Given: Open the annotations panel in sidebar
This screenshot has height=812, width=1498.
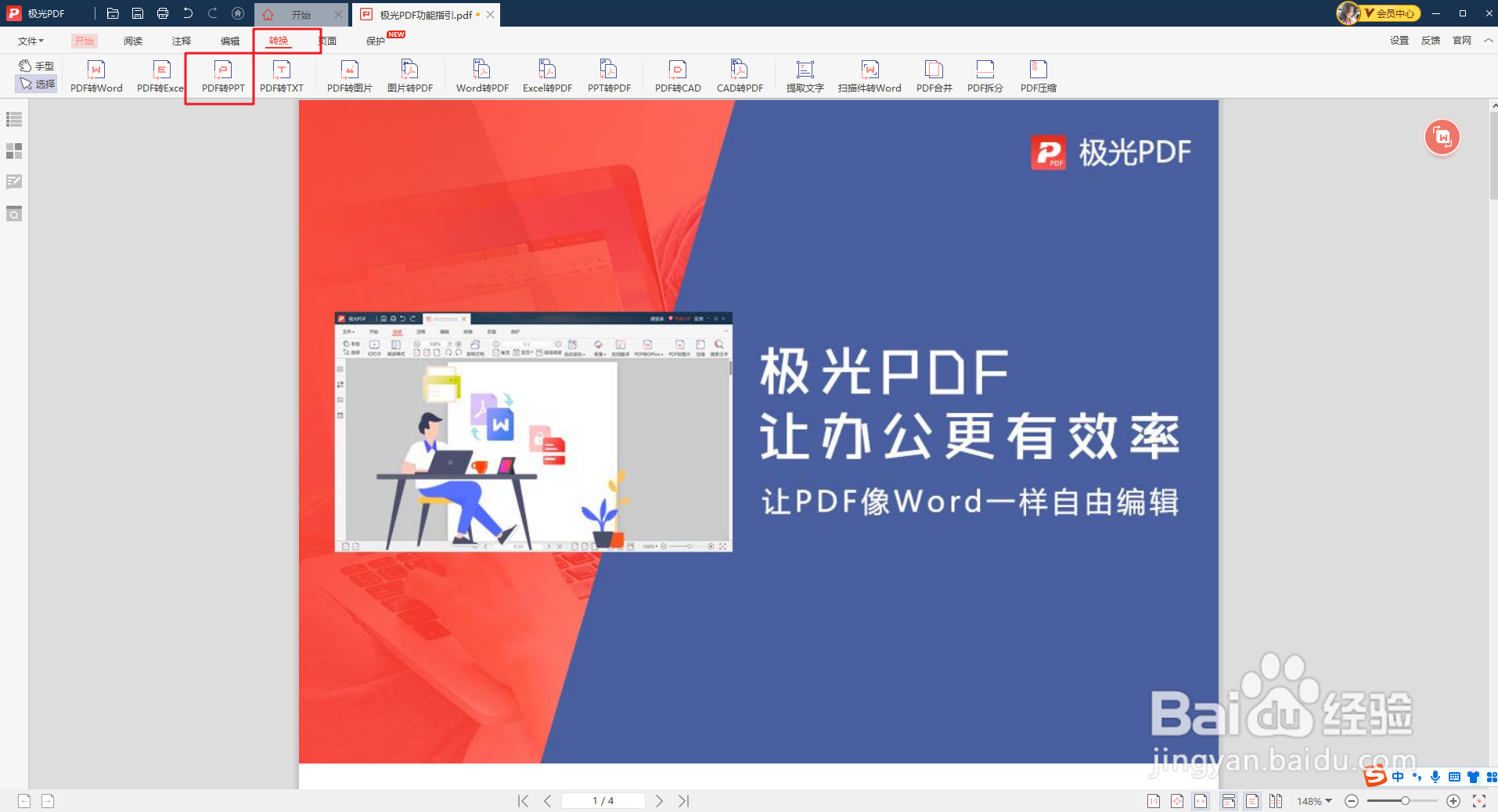Looking at the screenshot, I should (x=14, y=181).
